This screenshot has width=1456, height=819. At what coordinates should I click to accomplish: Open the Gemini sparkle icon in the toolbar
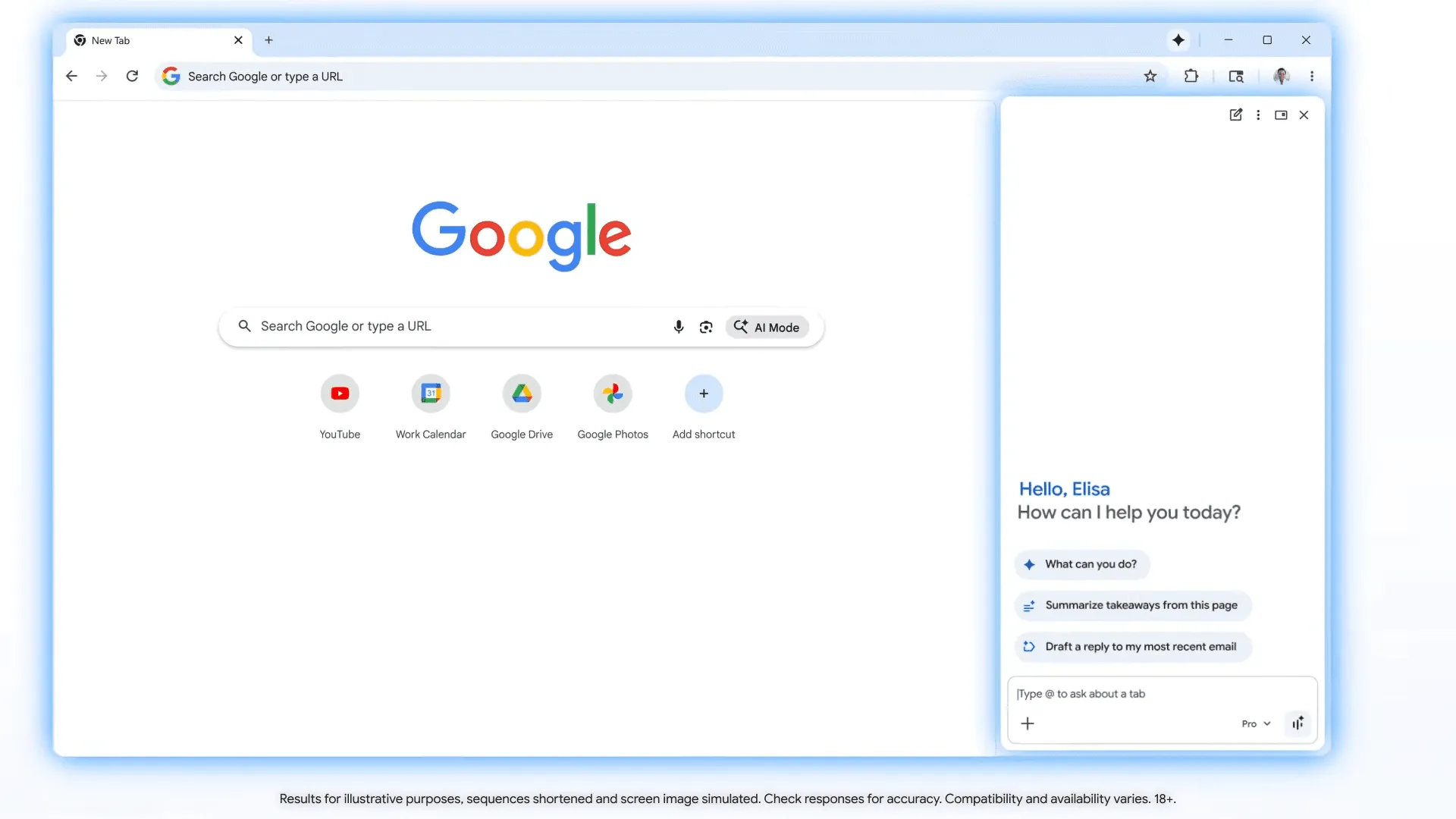(x=1178, y=40)
